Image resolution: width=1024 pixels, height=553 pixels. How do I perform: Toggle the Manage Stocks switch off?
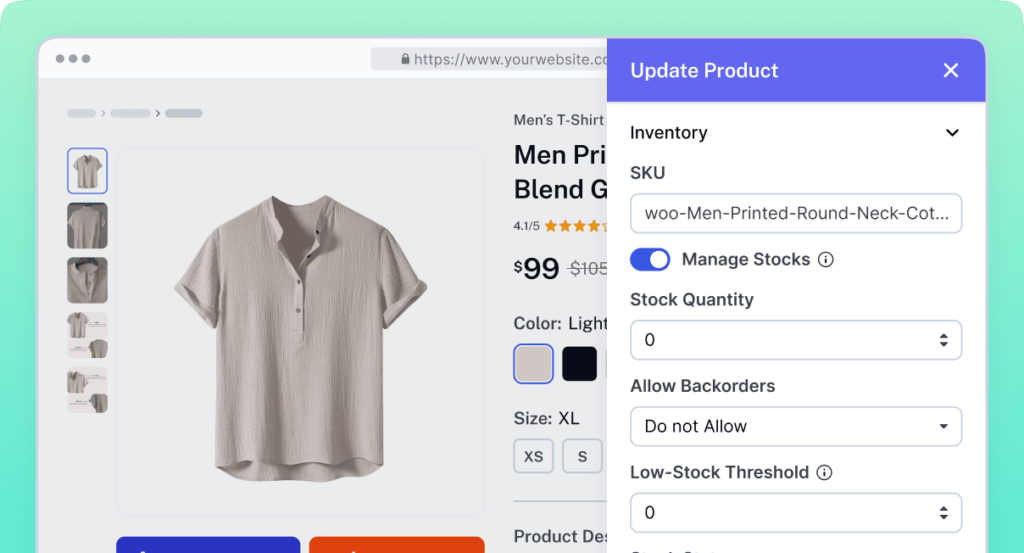650,260
